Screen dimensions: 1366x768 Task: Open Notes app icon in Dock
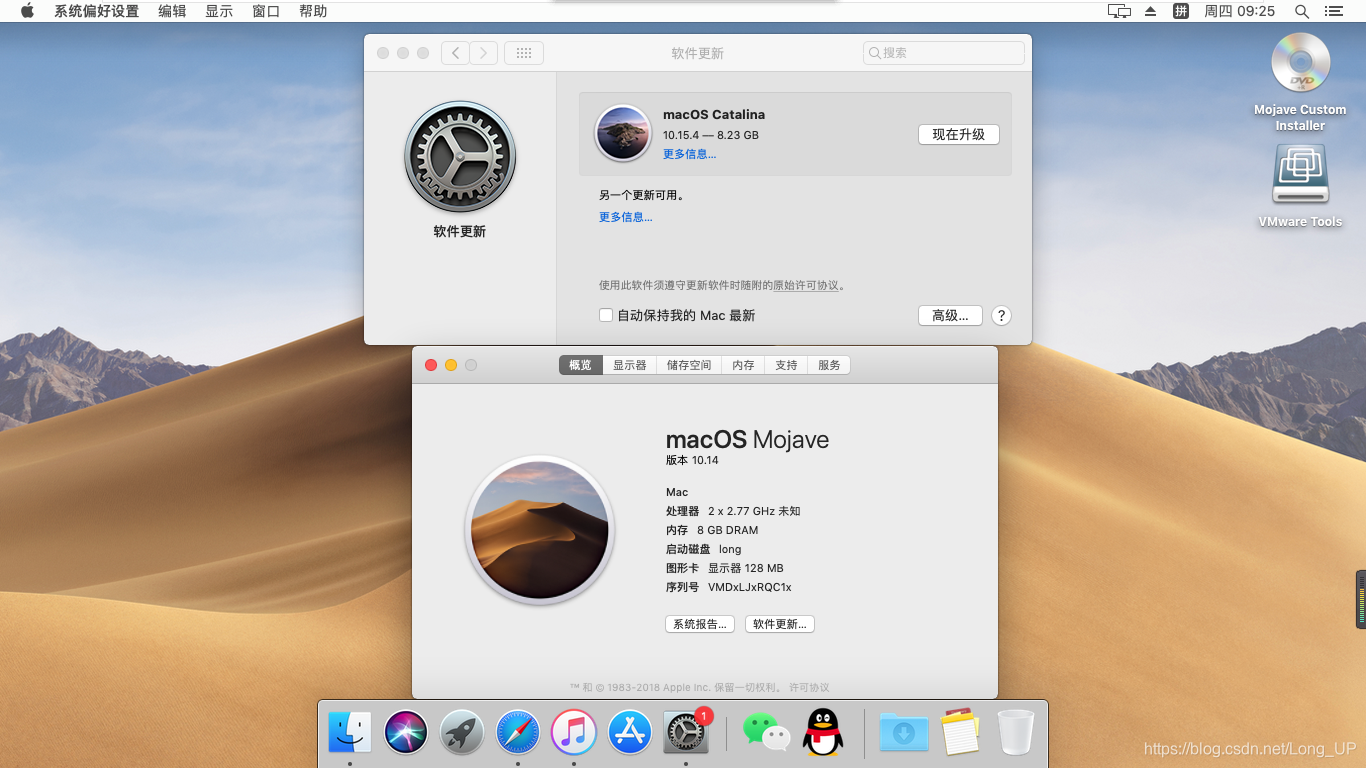tap(960, 733)
